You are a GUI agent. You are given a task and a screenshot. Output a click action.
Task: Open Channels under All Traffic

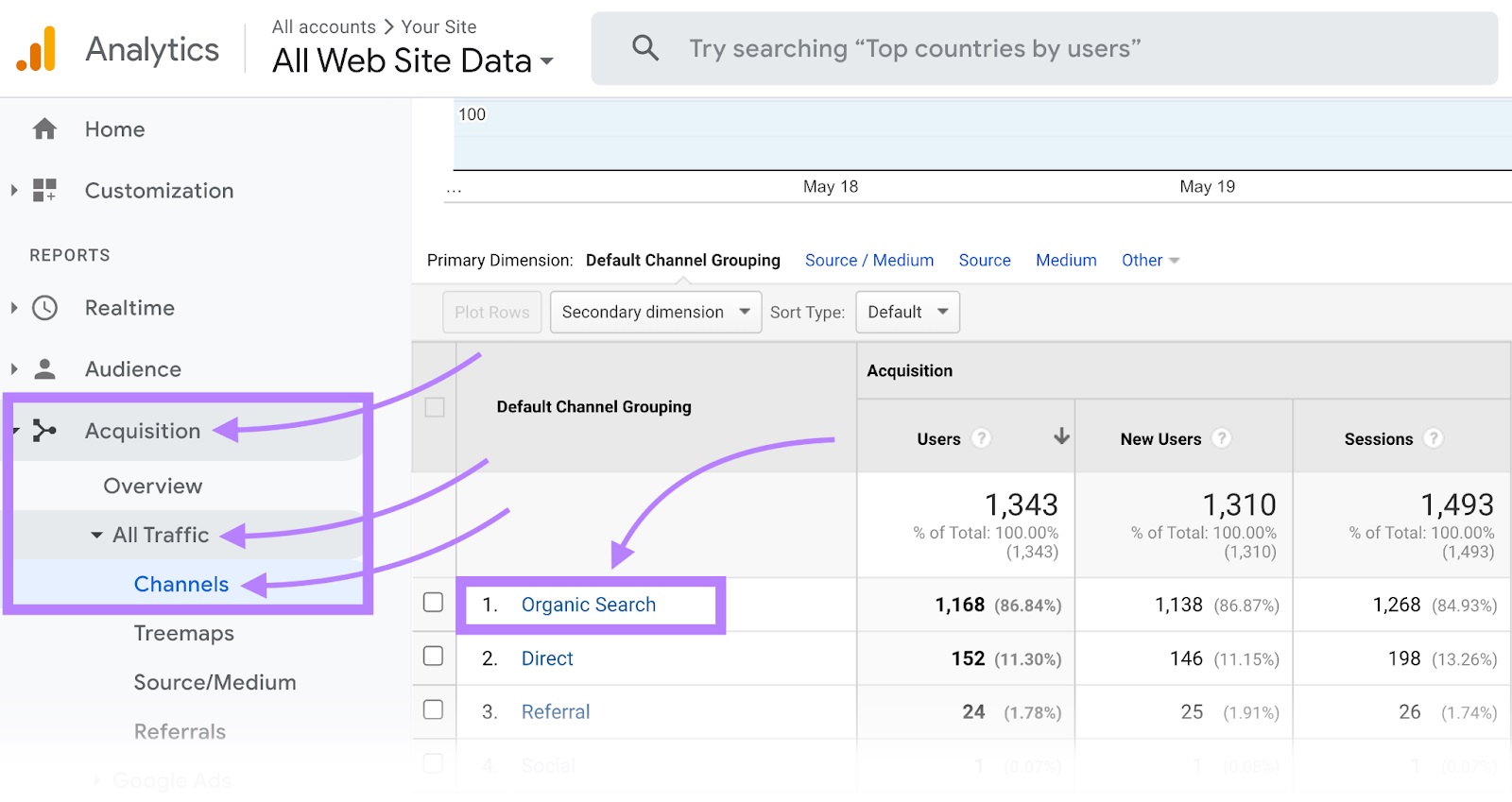(x=181, y=585)
